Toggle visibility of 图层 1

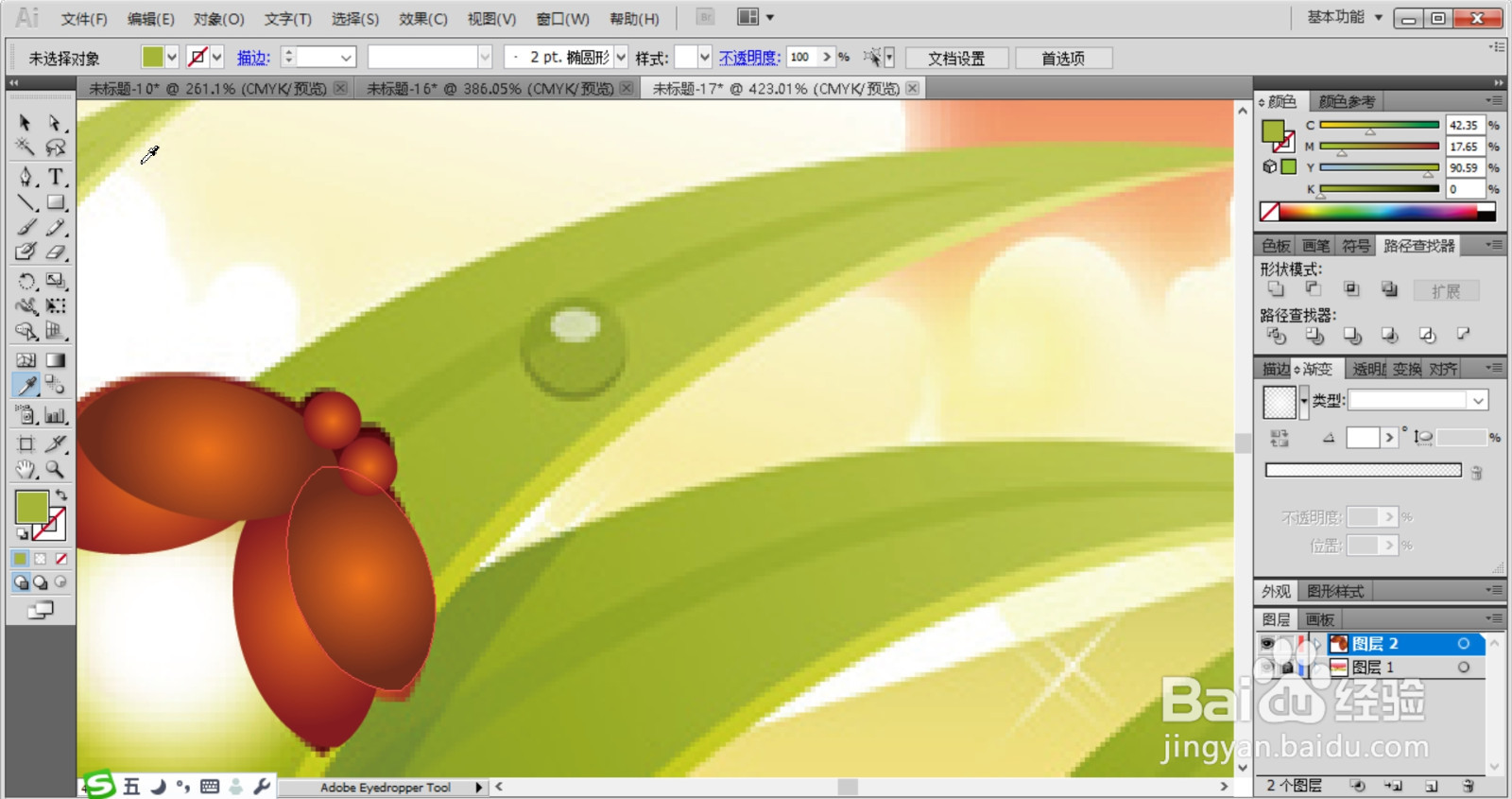1267,668
